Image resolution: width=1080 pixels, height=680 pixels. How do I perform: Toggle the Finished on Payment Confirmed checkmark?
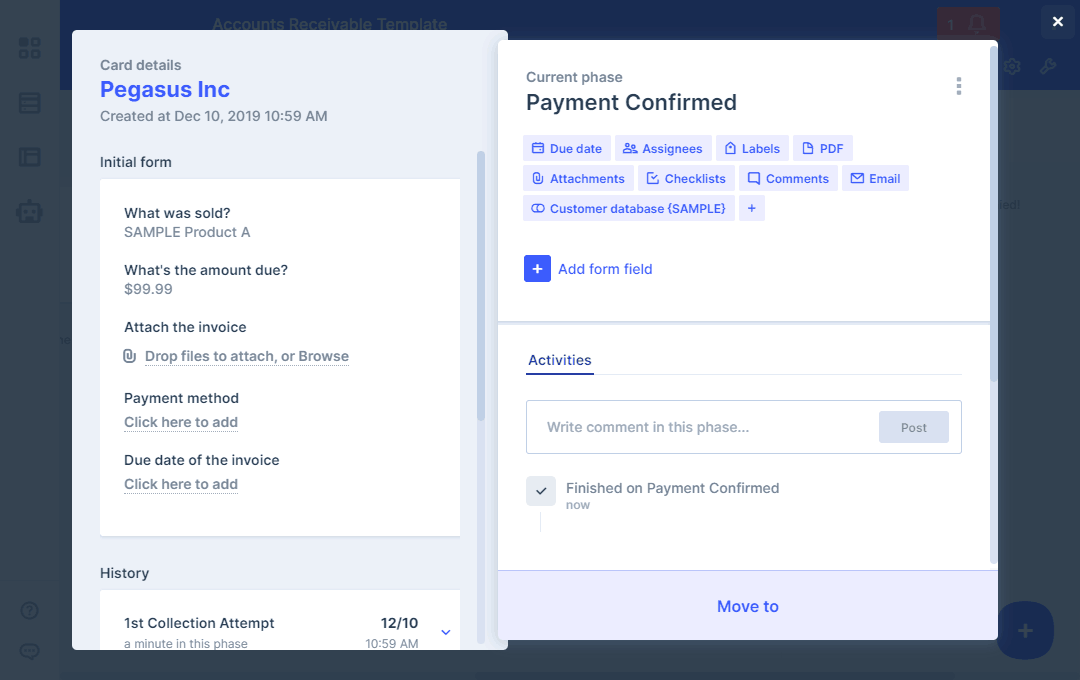point(541,491)
